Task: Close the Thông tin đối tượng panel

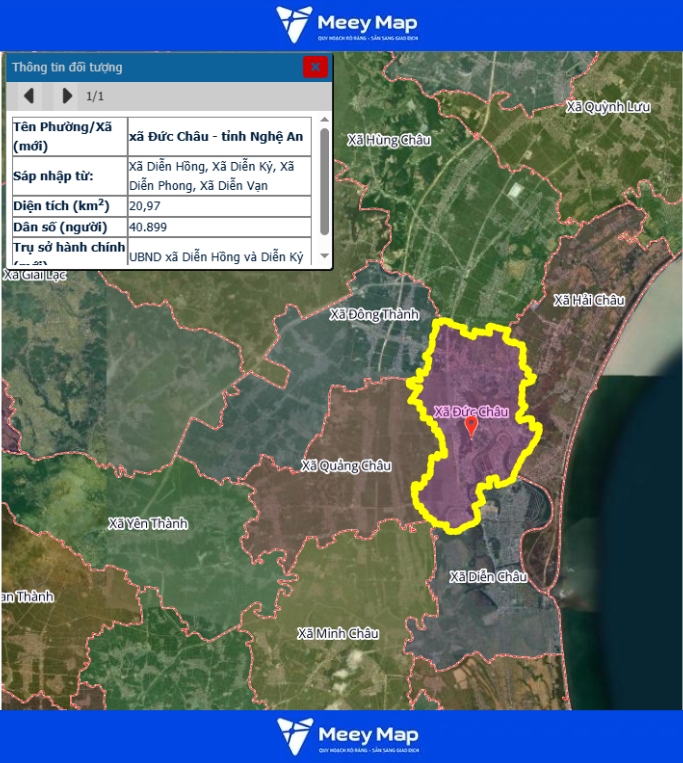Action: click(315, 67)
